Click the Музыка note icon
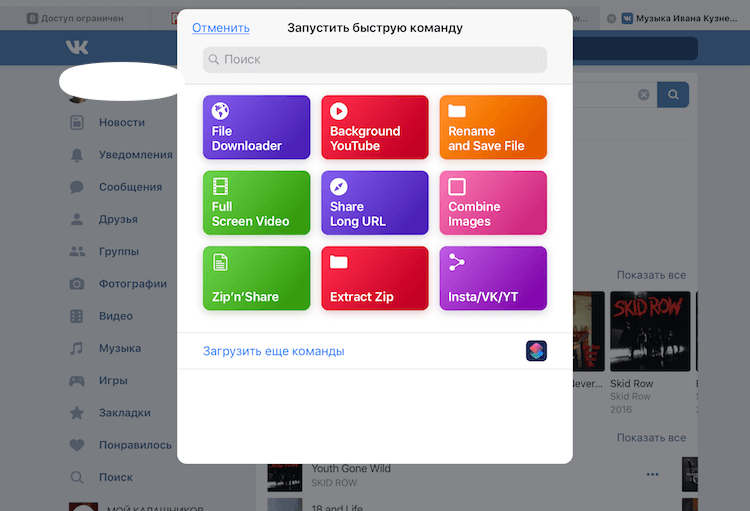 (77, 348)
